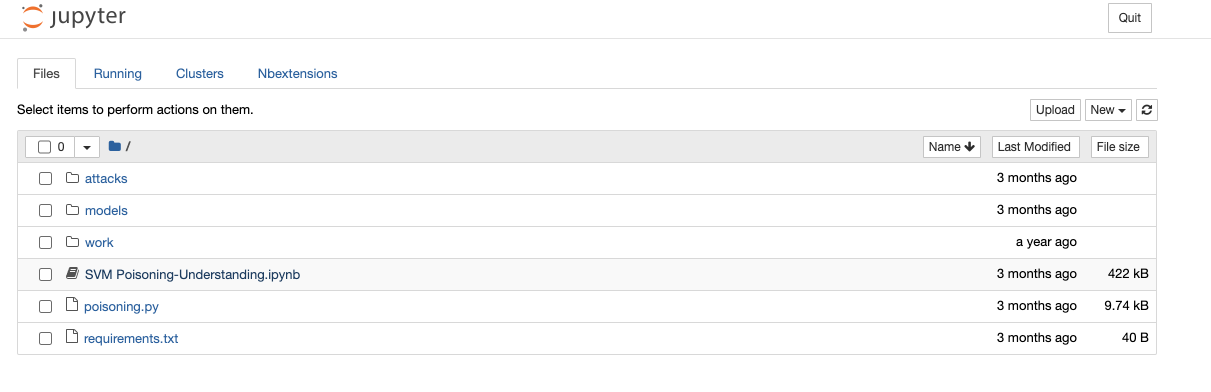Image resolution: width=1211 pixels, height=392 pixels.
Task: Open the Nbextensions tab
Action: coord(297,74)
